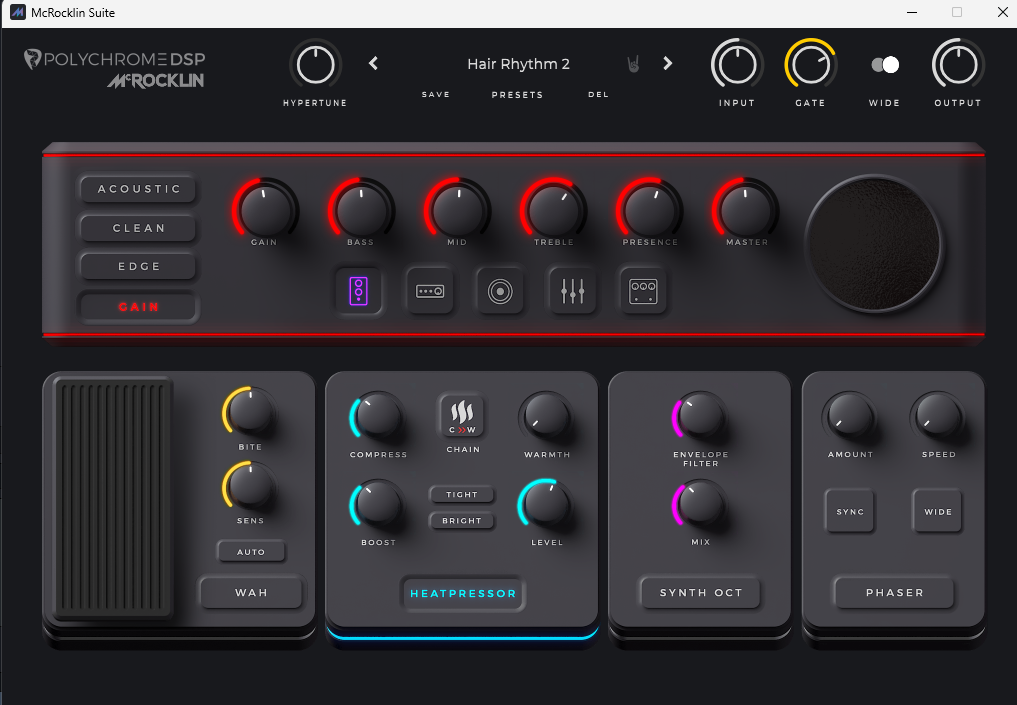The image size is (1017, 705).
Task: Open the EQ faders icon
Action: tap(572, 291)
